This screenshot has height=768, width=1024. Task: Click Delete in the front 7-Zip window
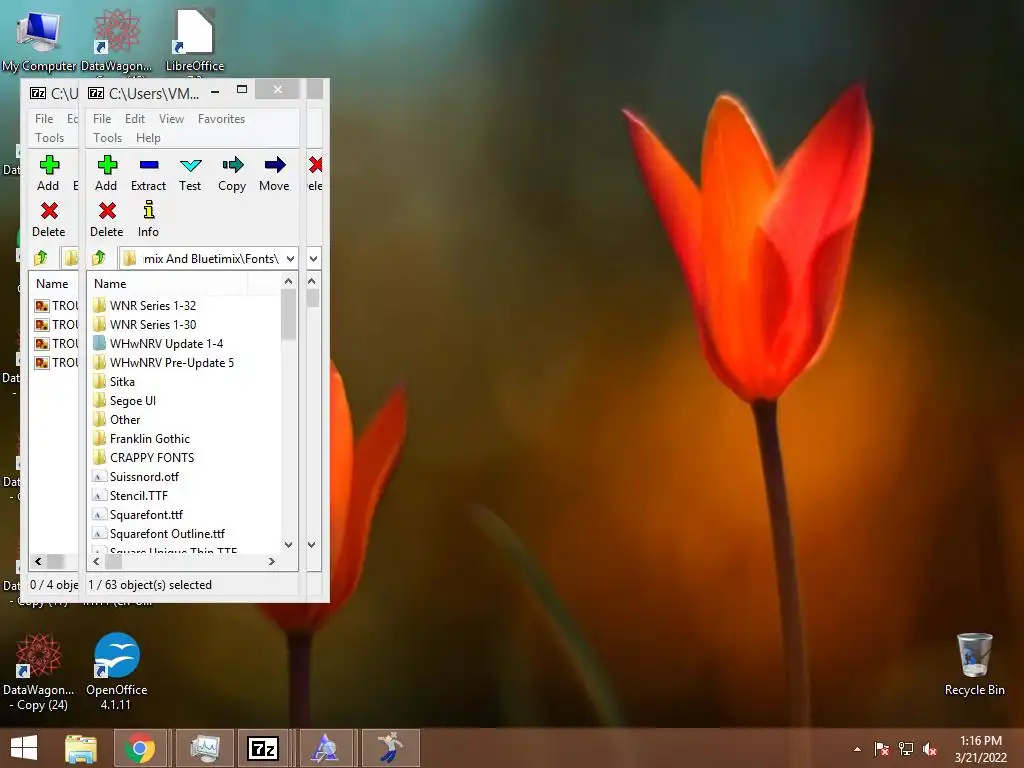[x=106, y=219]
